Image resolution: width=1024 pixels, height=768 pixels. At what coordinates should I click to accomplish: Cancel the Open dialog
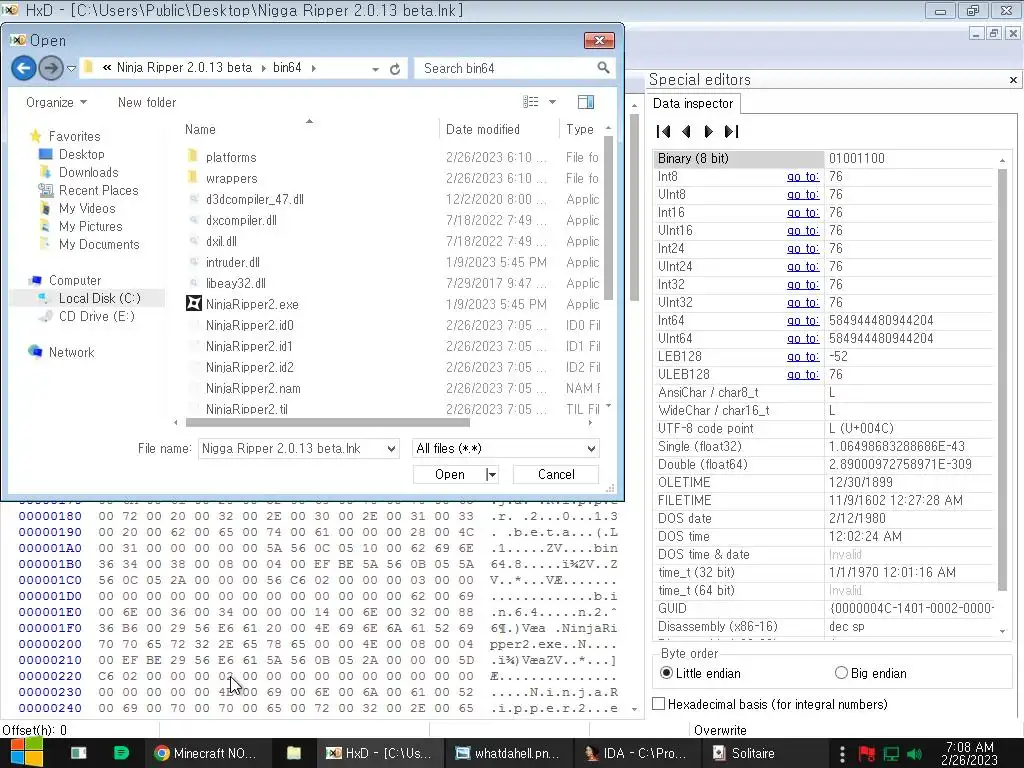click(x=556, y=475)
